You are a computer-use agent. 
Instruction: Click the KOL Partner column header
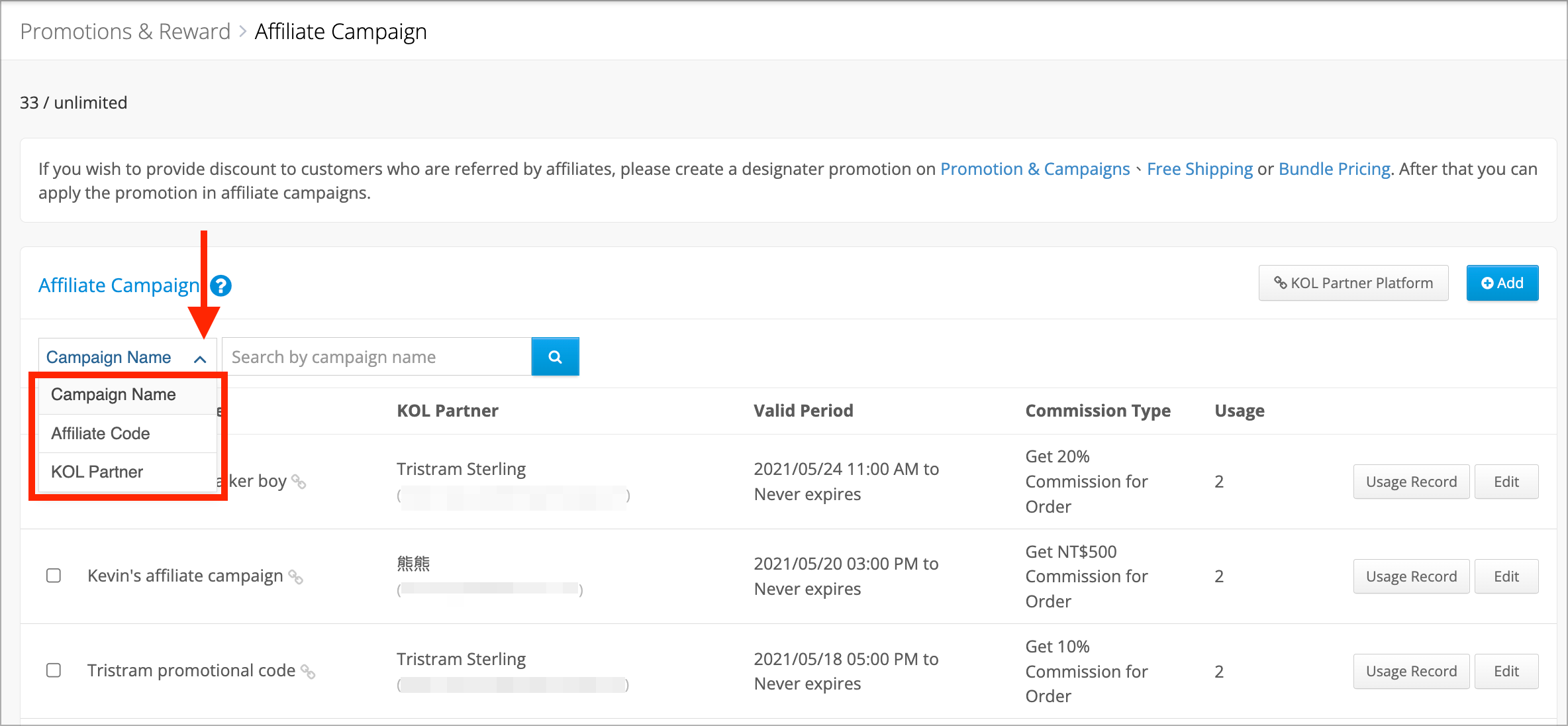click(448, 411)
